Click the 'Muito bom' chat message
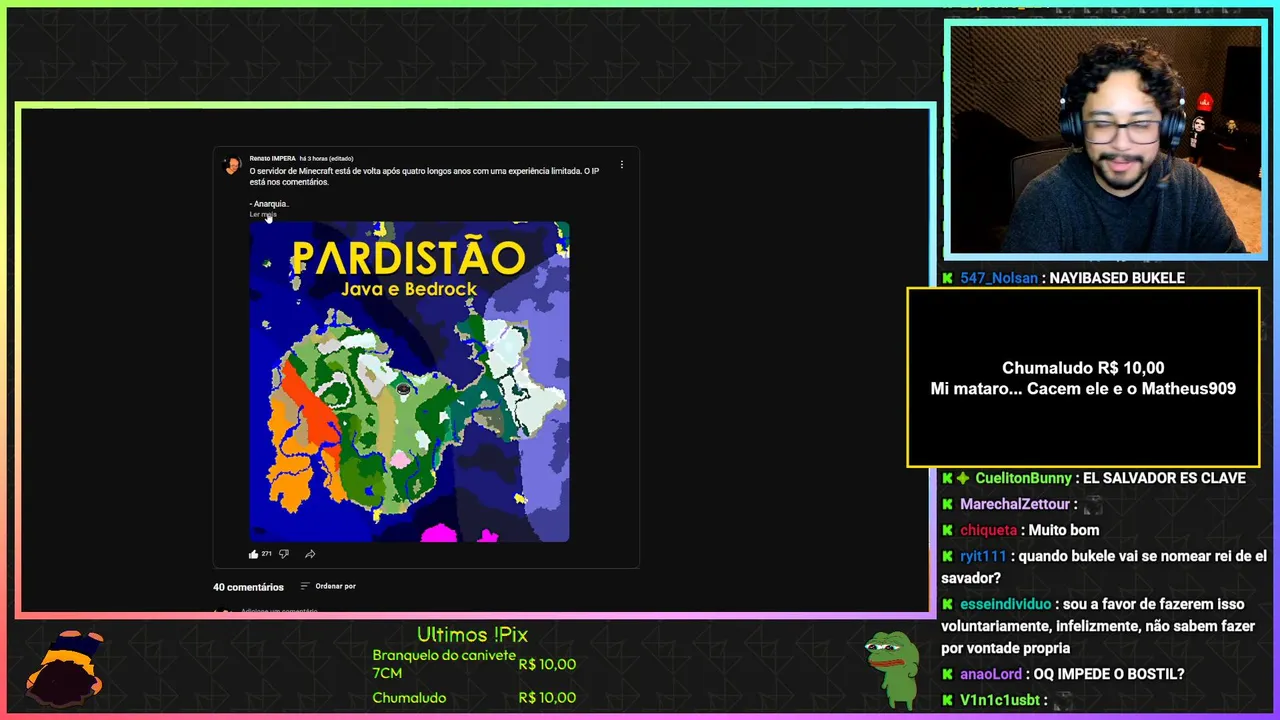 coord(1063,530)
